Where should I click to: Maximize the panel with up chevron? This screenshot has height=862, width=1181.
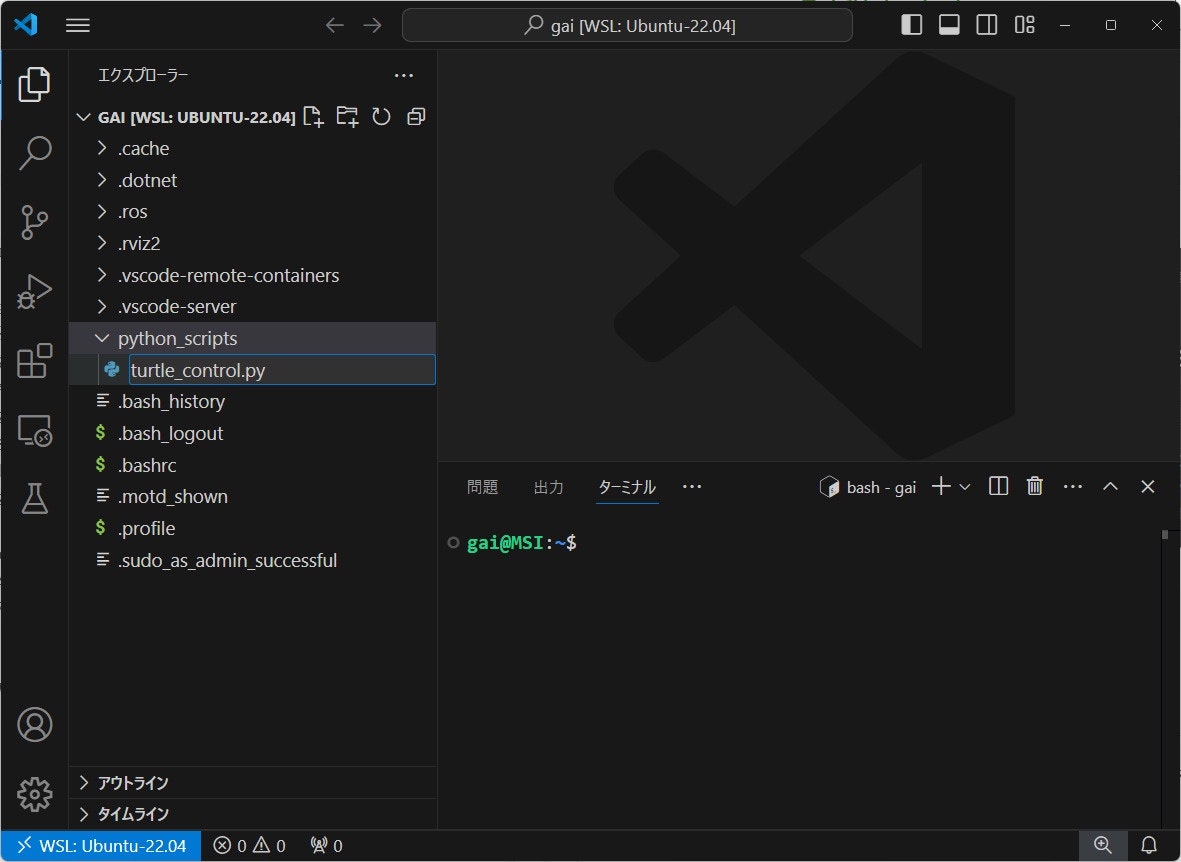1110,487
